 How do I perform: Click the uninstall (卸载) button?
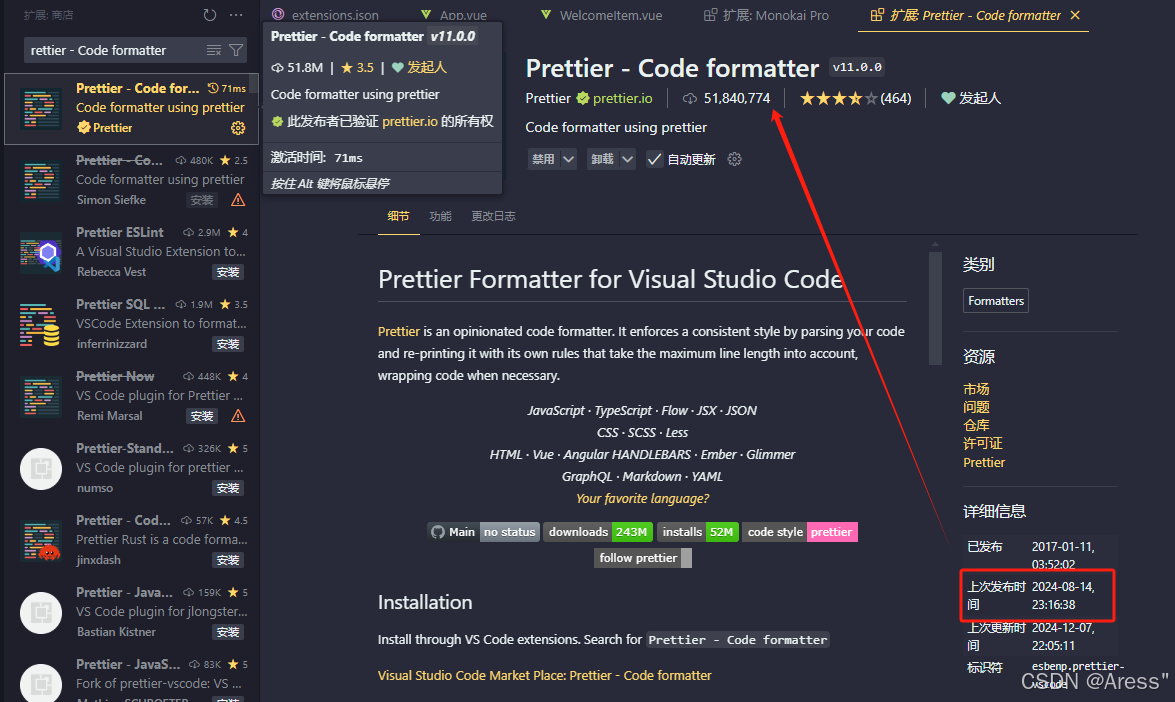point(602,159)
